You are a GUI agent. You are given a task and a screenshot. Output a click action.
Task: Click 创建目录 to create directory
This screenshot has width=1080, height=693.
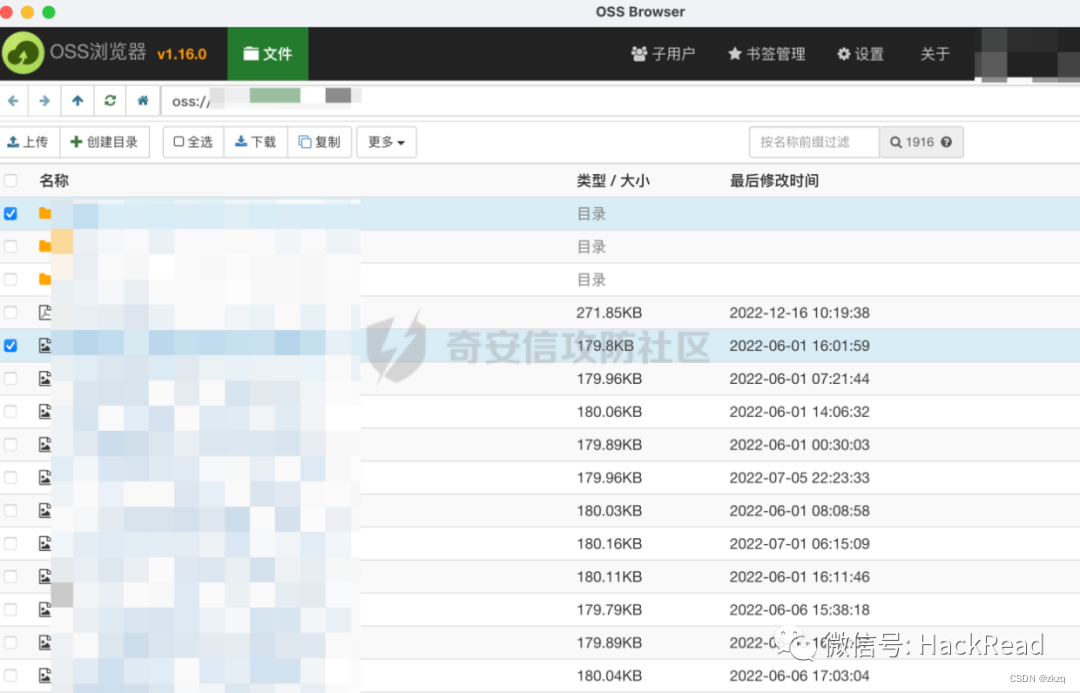point(105,142)
